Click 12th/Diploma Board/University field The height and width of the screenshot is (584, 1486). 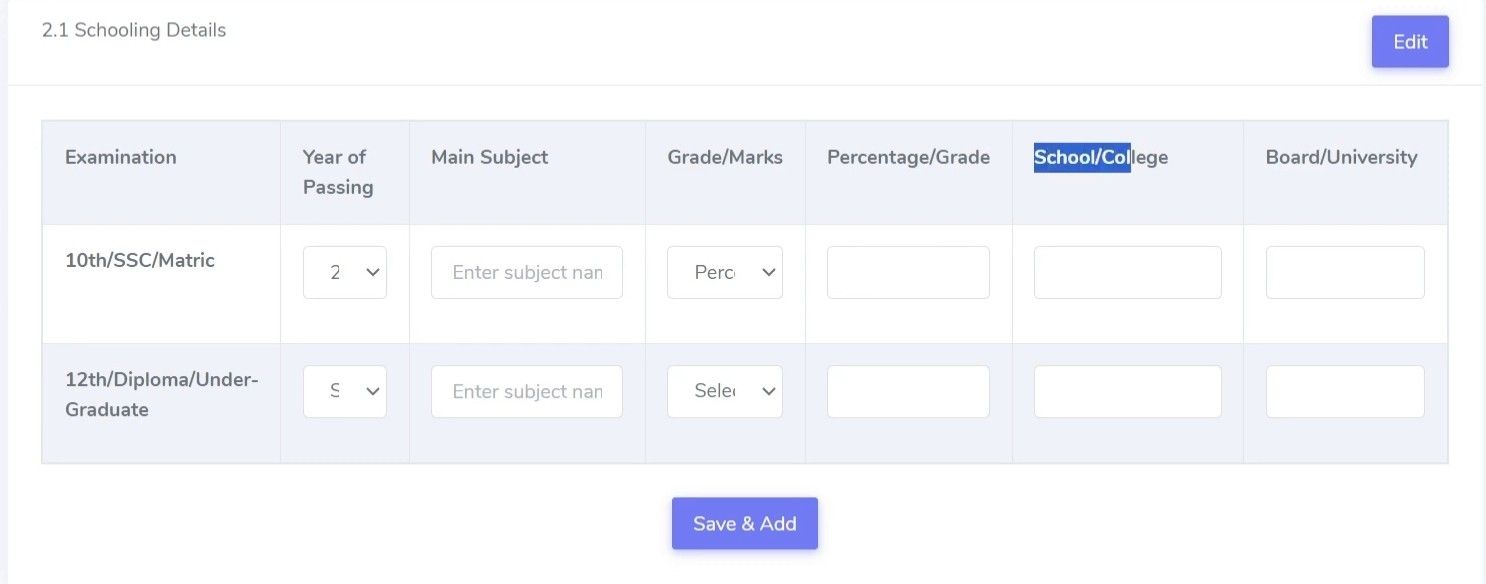point(1345,391)
